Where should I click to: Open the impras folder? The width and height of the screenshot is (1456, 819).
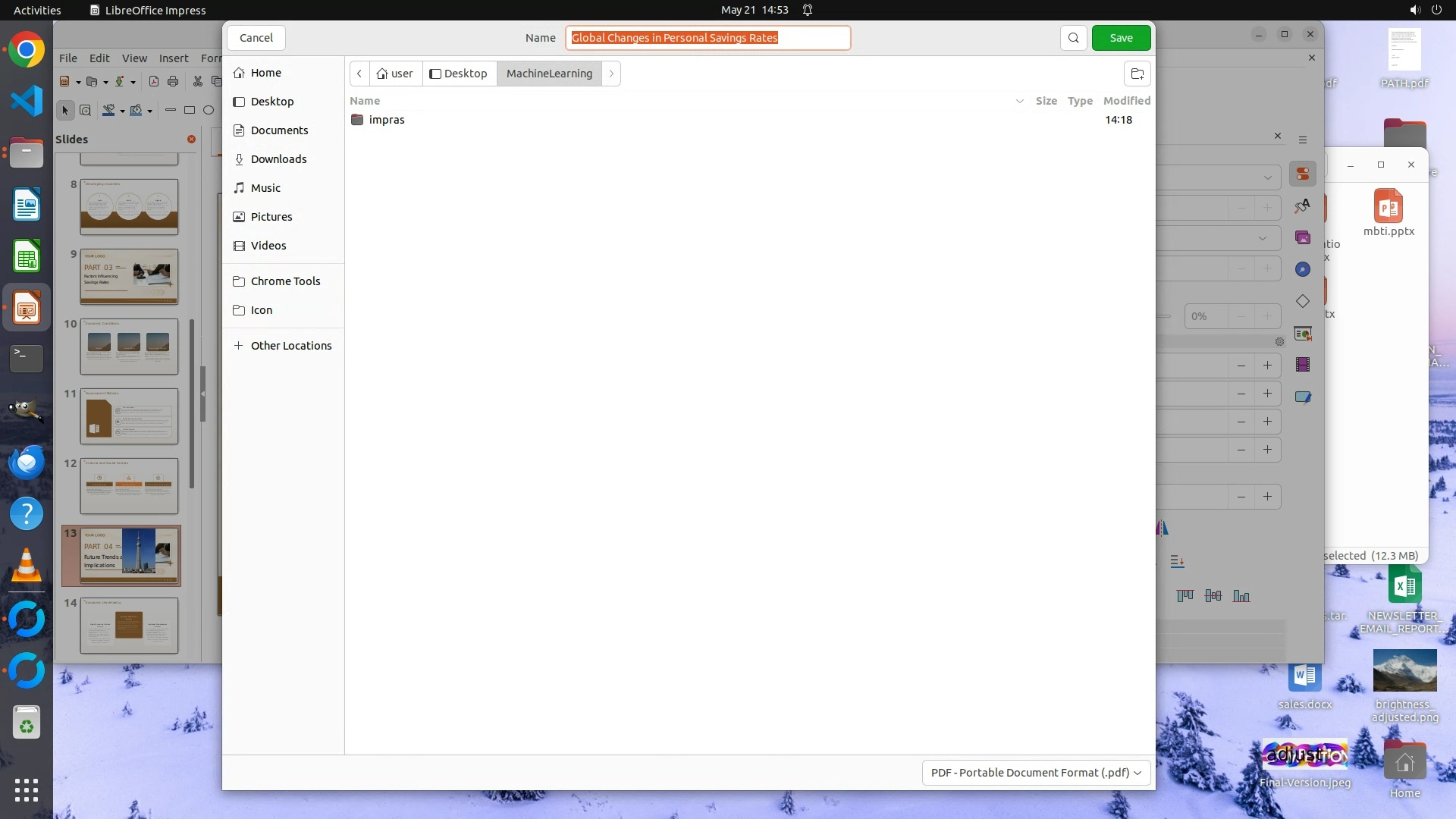387,120
